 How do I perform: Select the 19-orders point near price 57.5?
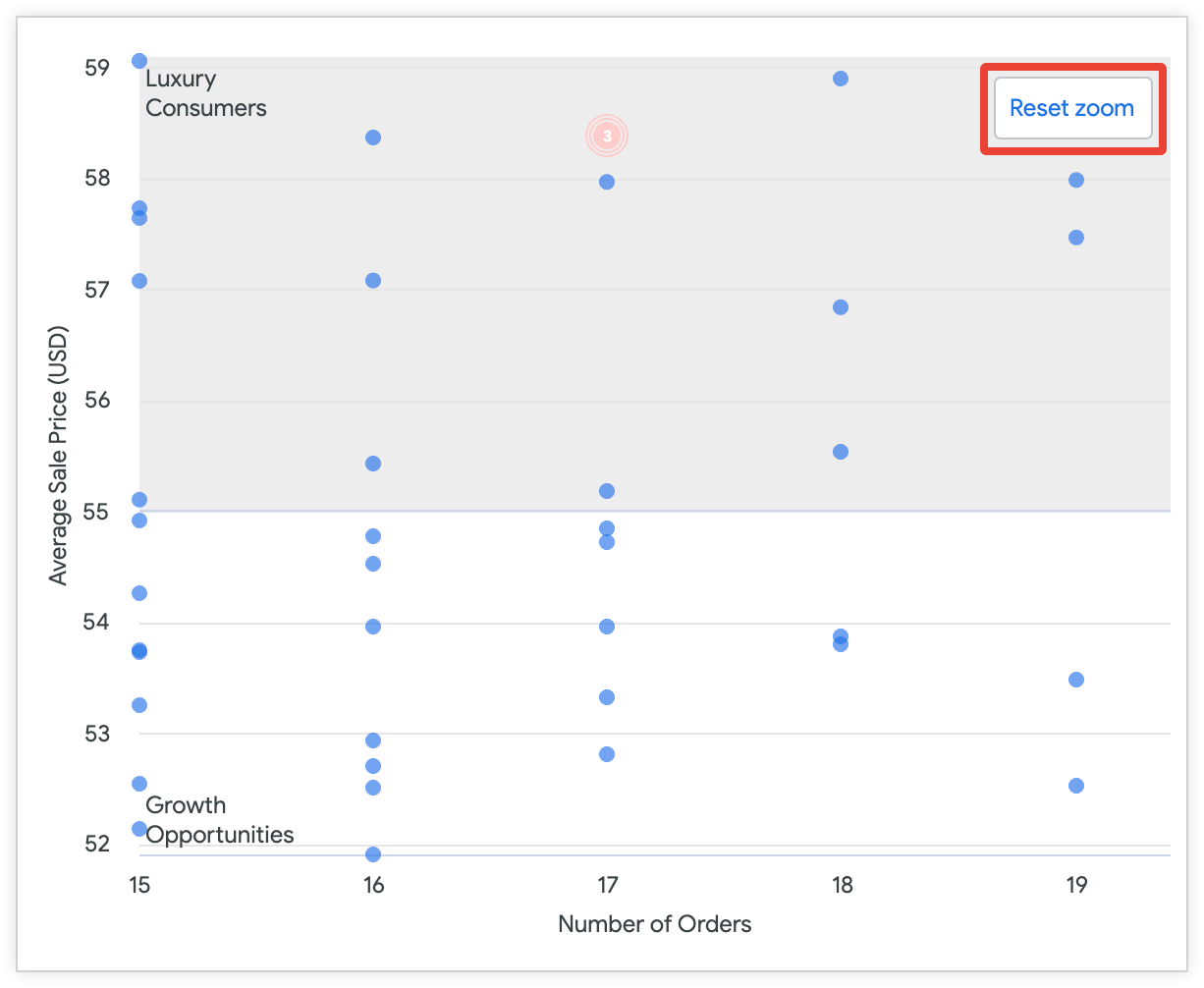[x=1076, y=238]
